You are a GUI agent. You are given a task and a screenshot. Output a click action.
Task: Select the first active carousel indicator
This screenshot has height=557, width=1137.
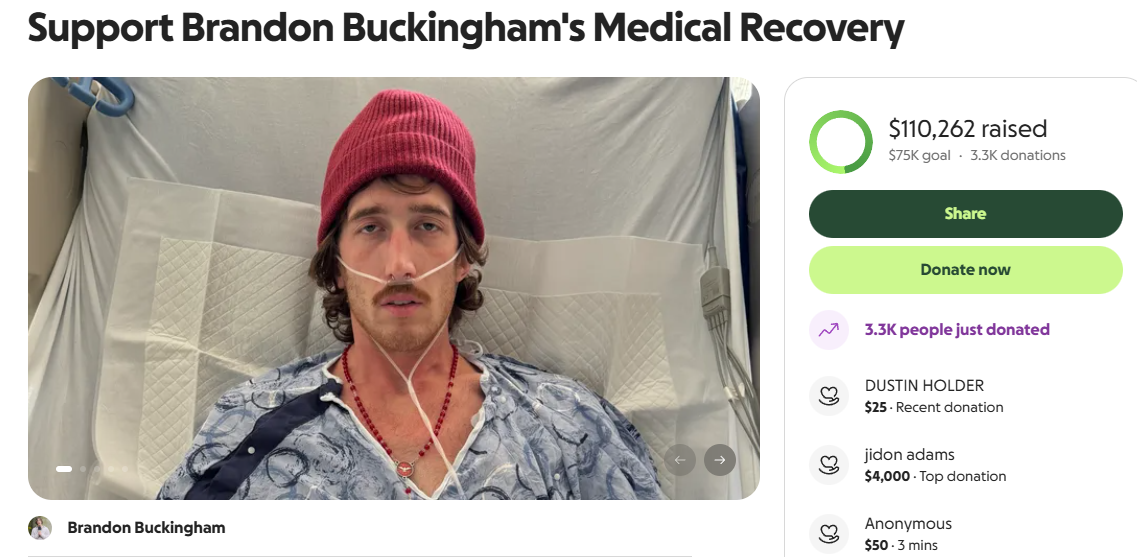coord(64,469)
